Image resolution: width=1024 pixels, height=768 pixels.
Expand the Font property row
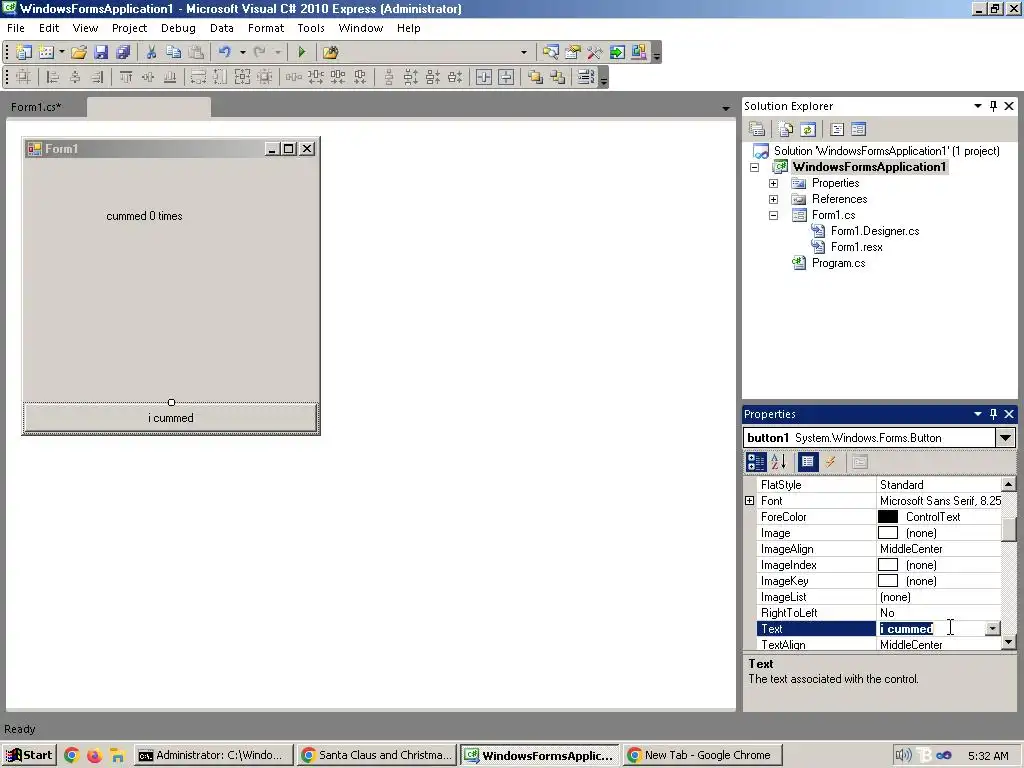[750, 501]
